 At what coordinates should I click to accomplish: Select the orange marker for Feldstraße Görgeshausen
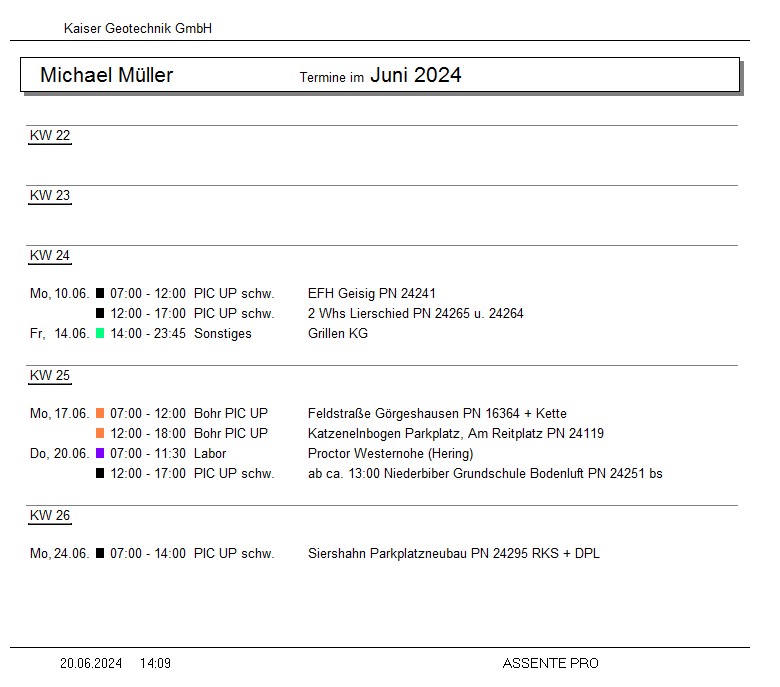pos(100,414)
